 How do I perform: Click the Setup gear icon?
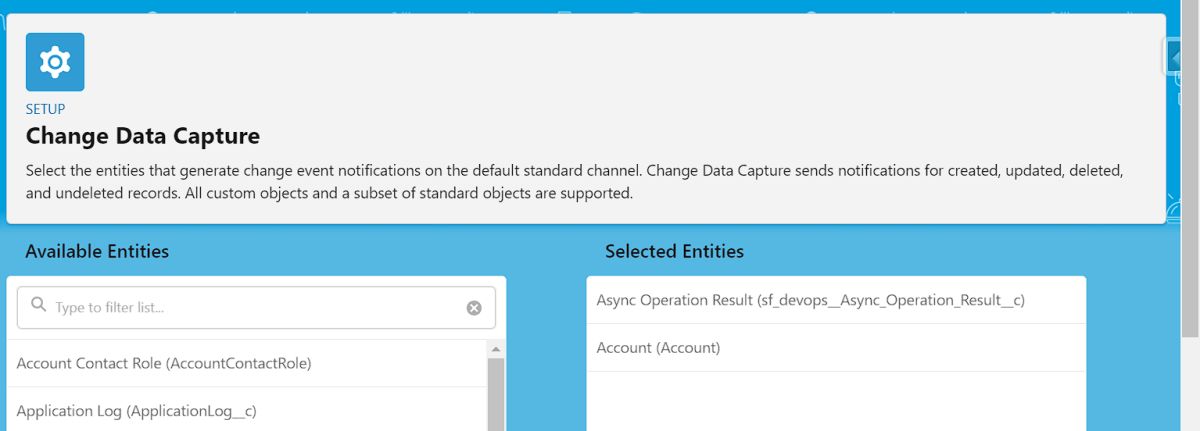[x=55, y=62]
